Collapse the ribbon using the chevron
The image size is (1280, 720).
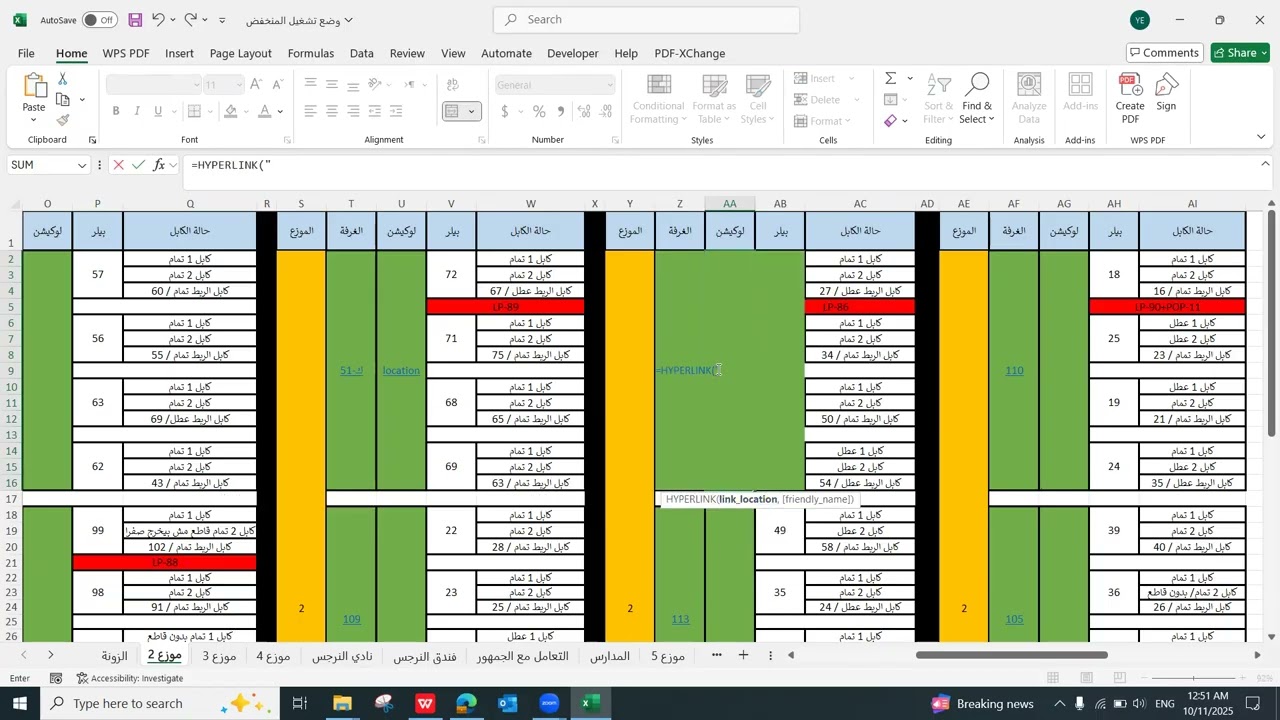1261,136
